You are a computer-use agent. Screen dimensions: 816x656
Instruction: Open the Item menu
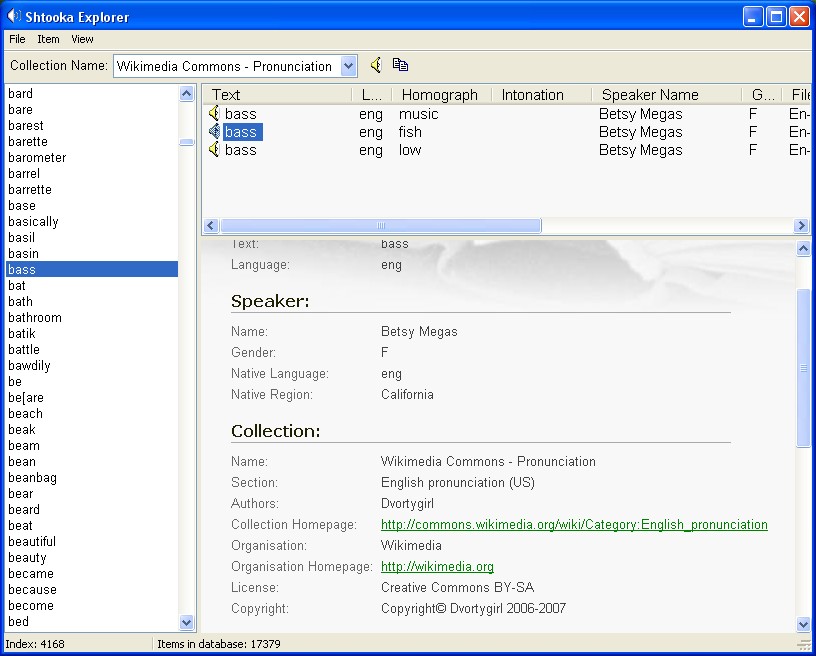coord(48,39)
